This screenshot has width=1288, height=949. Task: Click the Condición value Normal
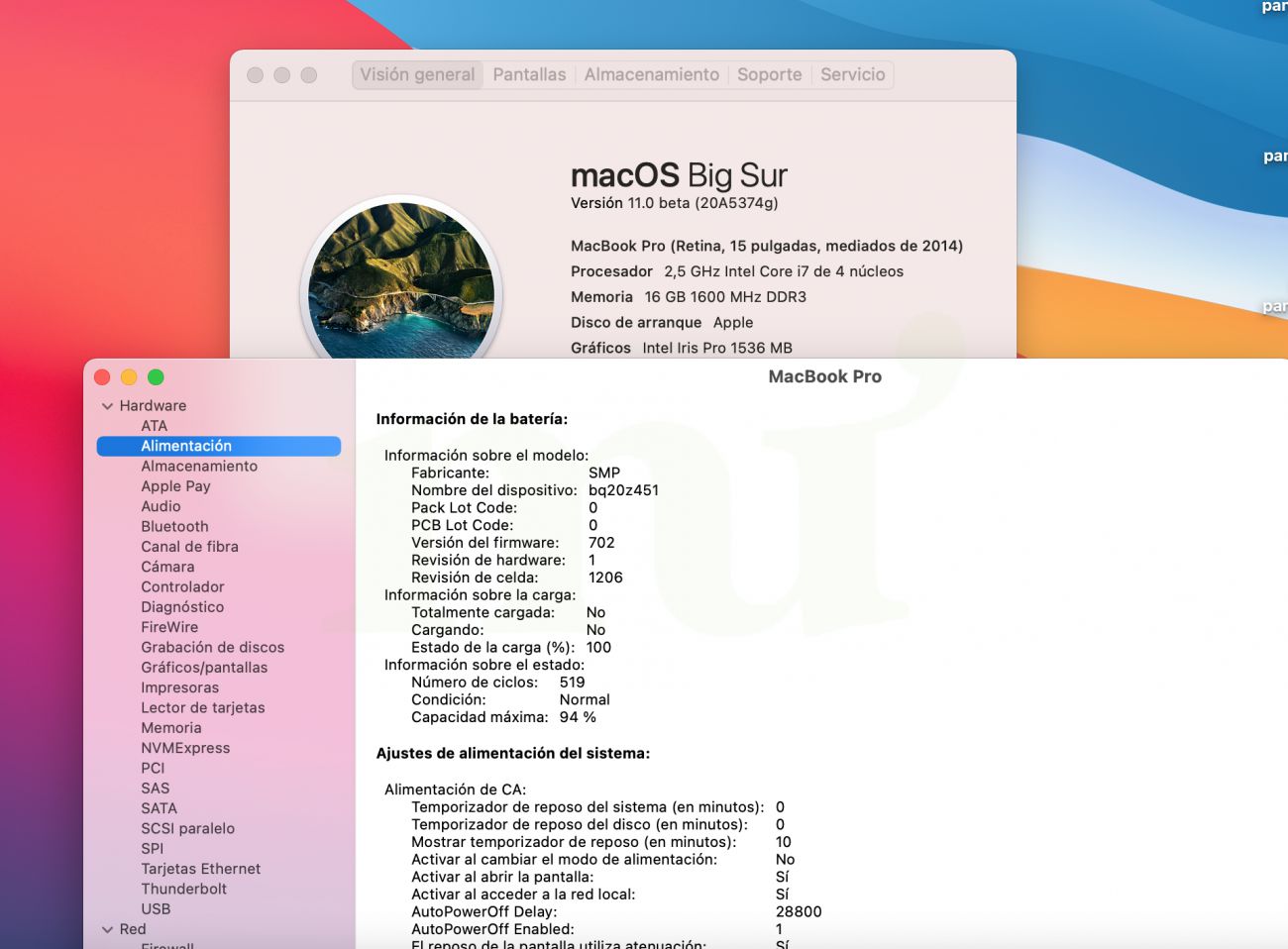click(x=585, y=699)
